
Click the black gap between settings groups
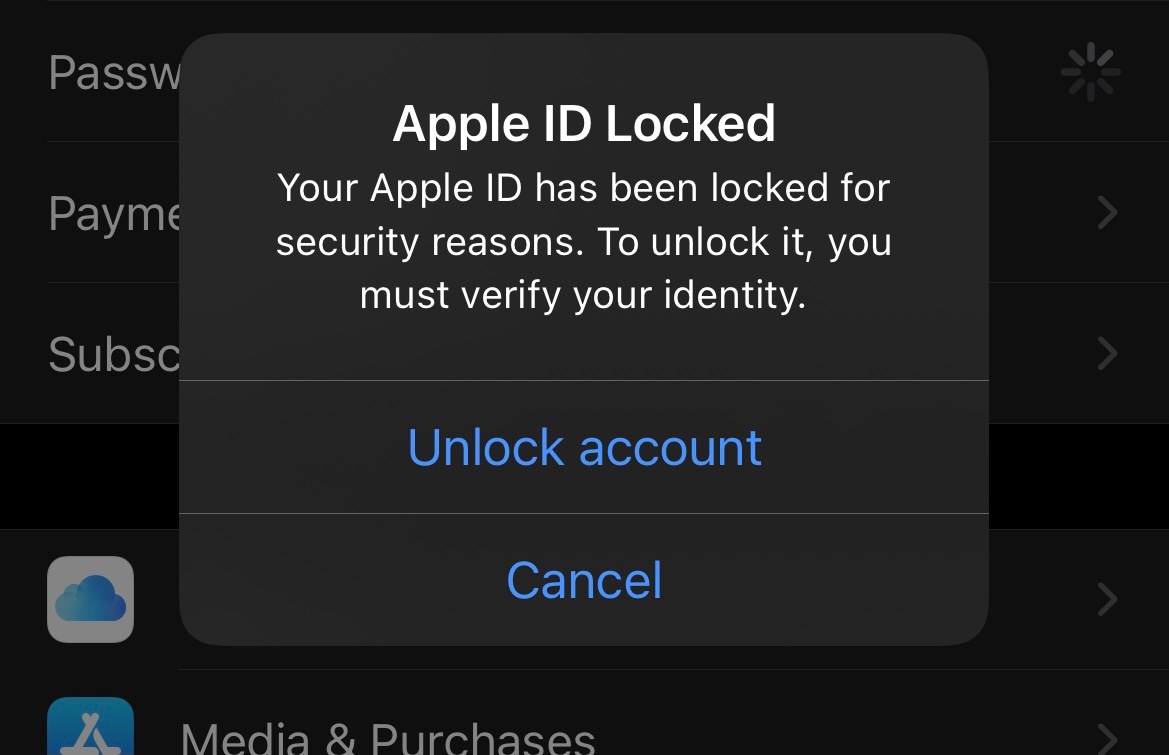89,476
